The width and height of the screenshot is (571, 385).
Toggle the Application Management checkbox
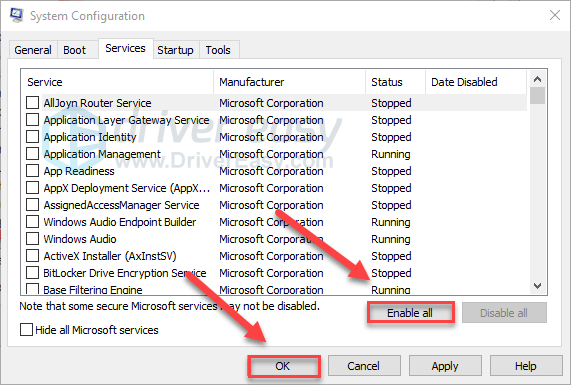pyautogui.click(x=32, y=154)
